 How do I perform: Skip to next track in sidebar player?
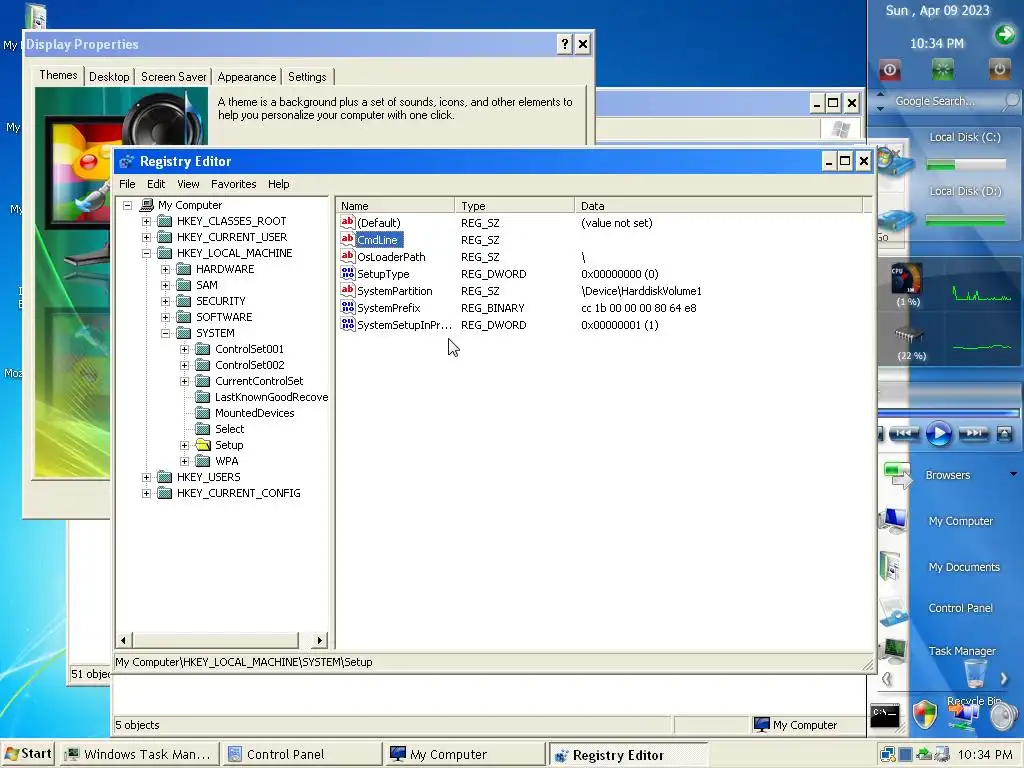973,433
